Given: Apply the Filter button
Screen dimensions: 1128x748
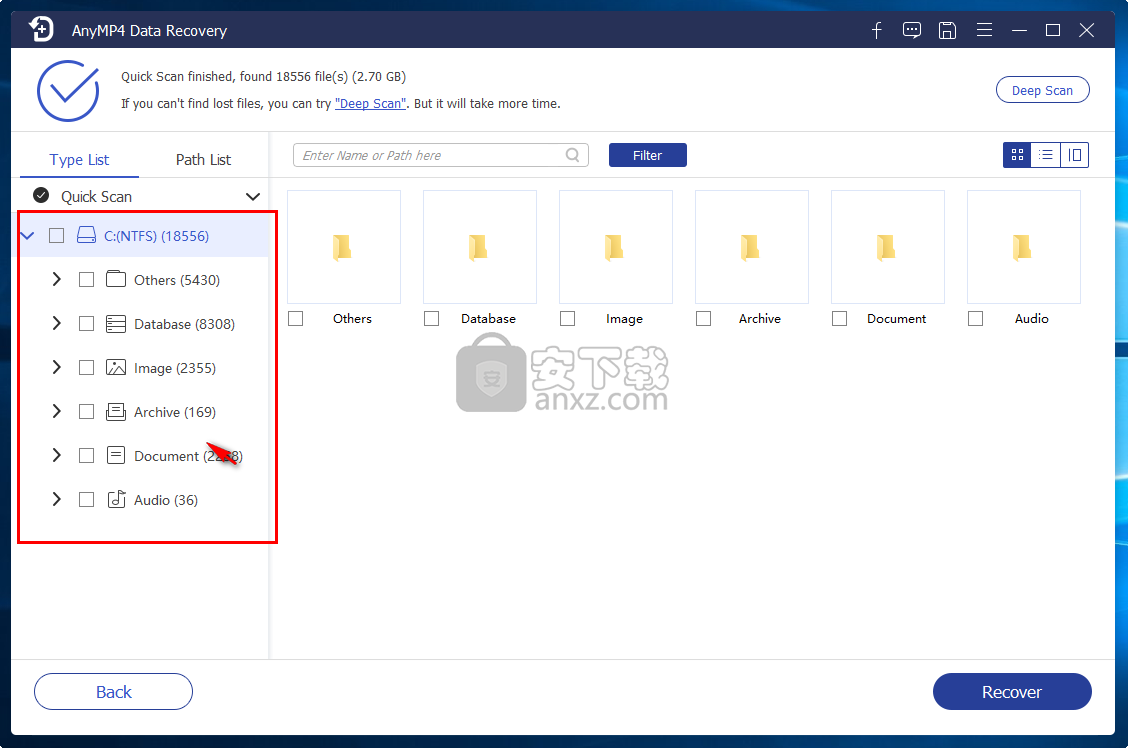Looking at the screenshot, I should coord(647,155).
